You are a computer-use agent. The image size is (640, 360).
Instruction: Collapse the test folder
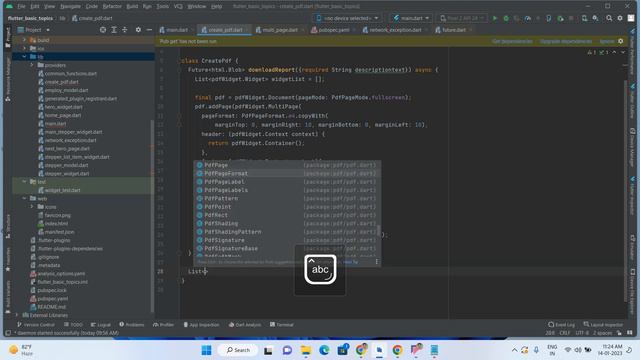point(24,182)
